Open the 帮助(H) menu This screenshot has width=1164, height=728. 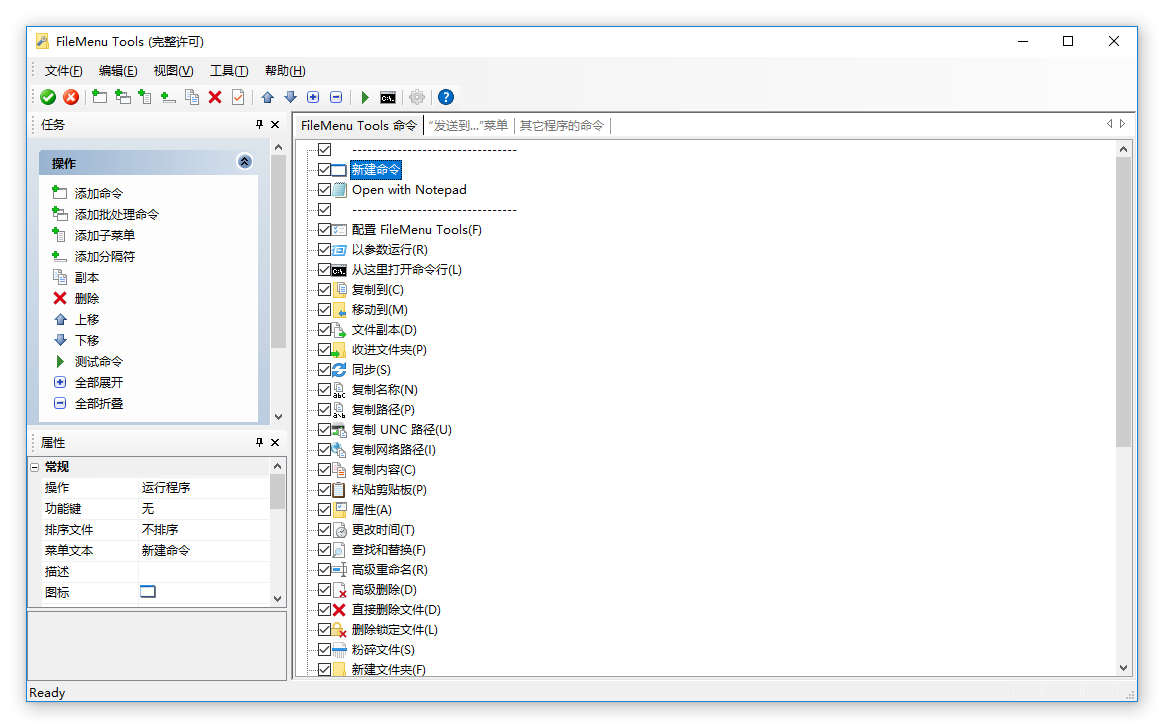tap(285, 70)
